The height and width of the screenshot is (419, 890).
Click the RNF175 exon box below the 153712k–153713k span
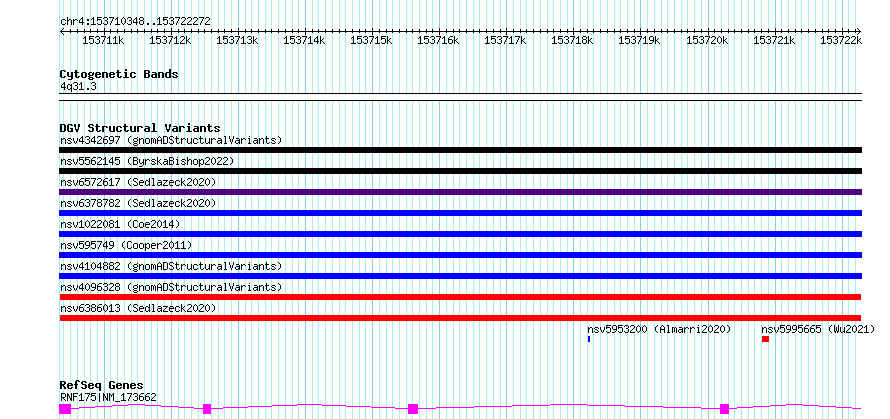[x=207, y=409]
